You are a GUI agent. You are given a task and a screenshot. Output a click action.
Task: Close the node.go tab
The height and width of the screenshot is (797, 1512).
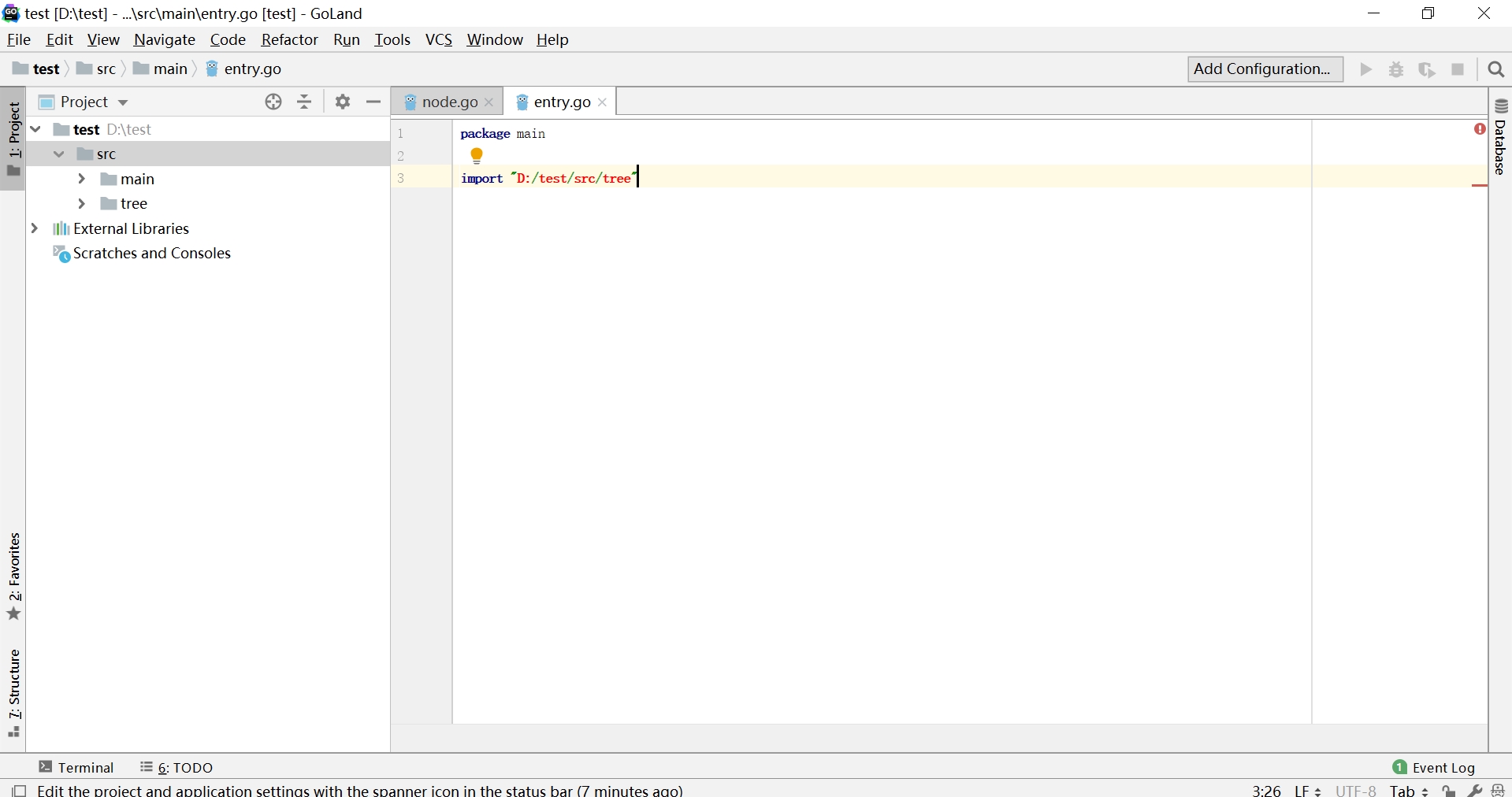pyautogui.click(x=489, y=102)
